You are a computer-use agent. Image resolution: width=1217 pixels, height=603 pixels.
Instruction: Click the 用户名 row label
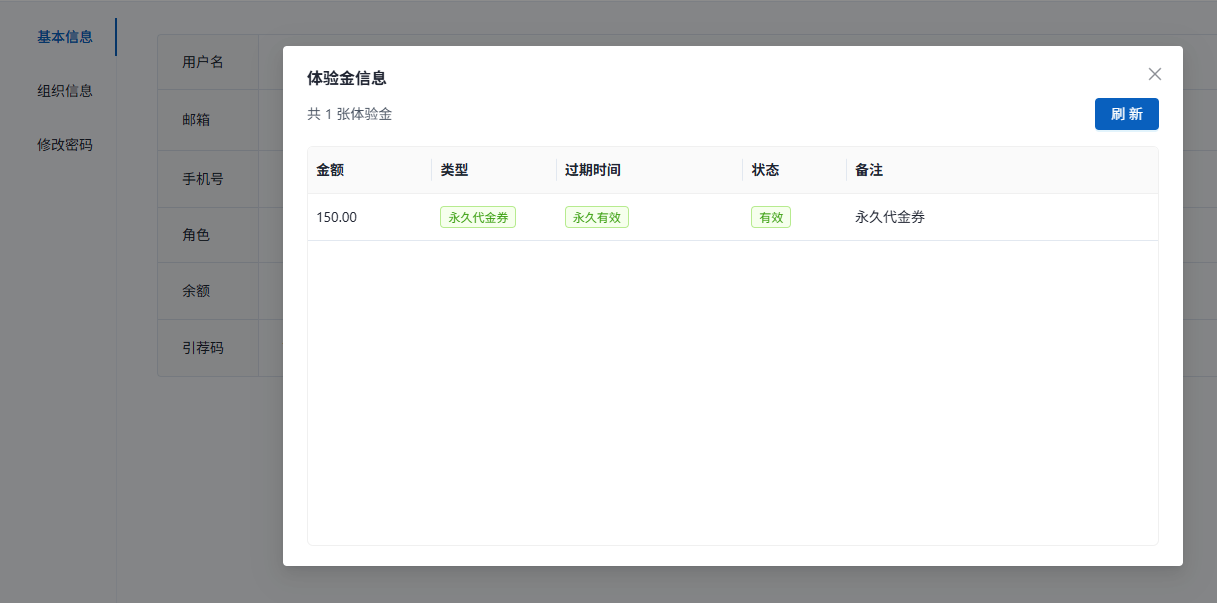203,62
